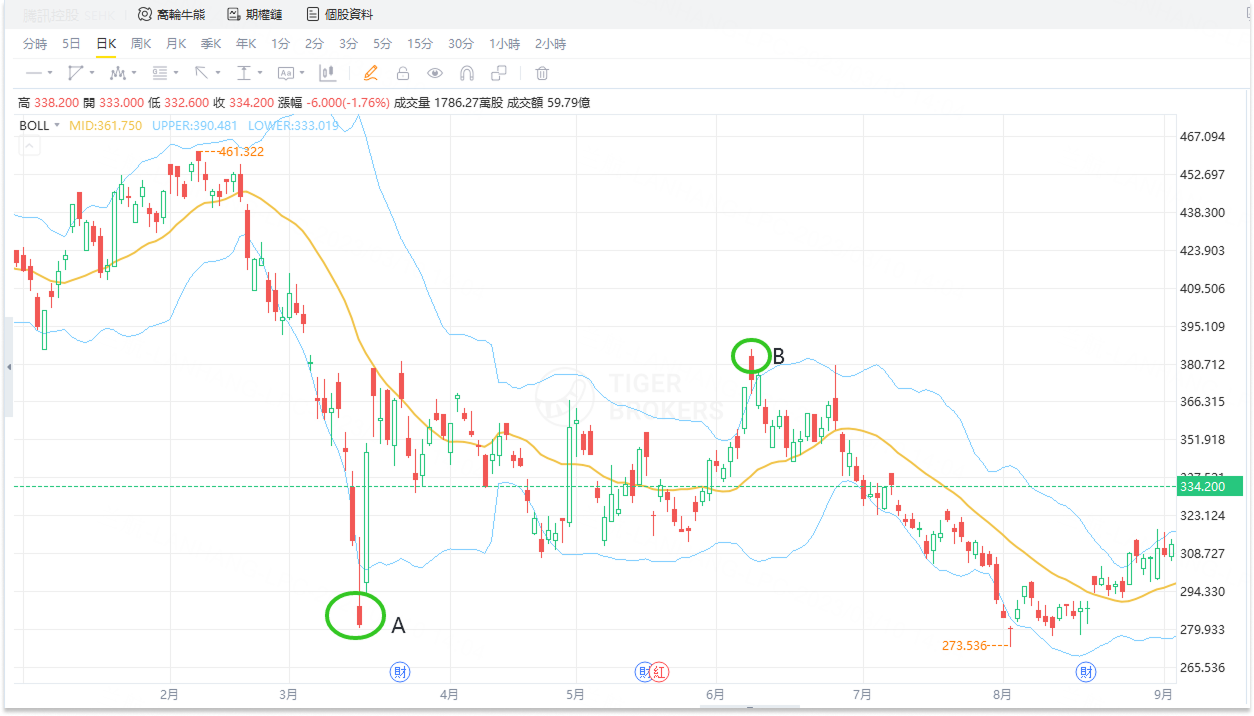Viewport: 1254px width, 716px height.
Task: Select the 周K timeframe tab
Action: (141, 44)
